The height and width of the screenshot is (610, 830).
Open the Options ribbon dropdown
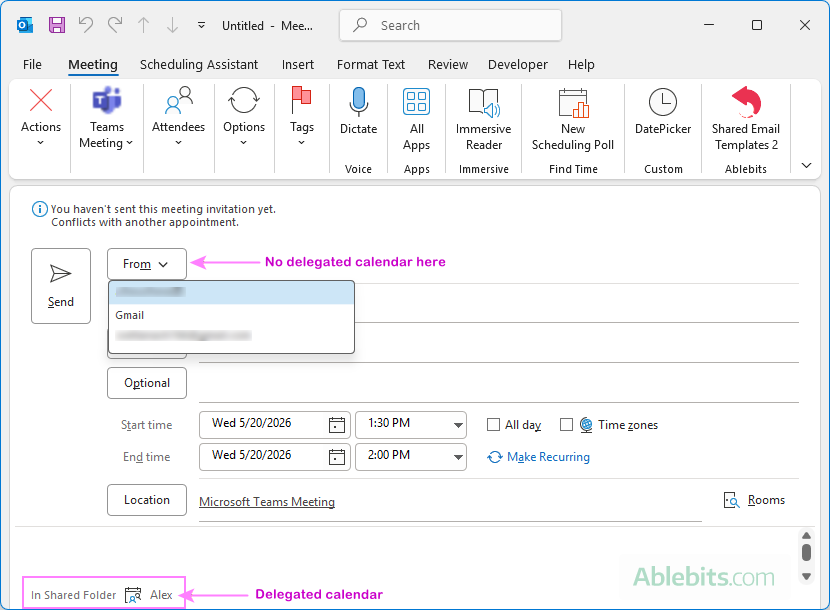[243, 118]
